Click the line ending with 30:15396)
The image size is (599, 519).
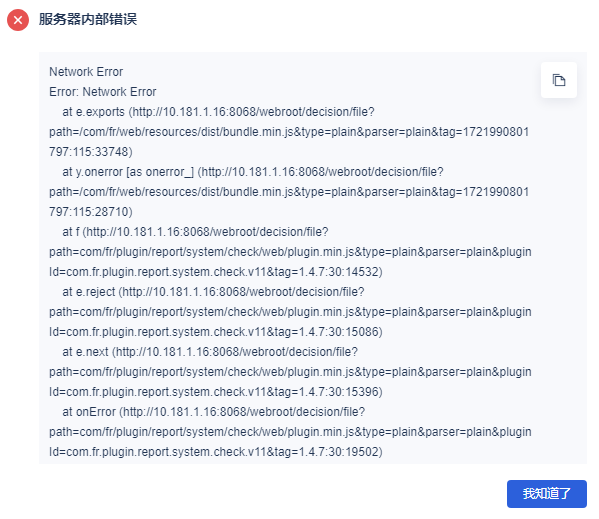216,392
